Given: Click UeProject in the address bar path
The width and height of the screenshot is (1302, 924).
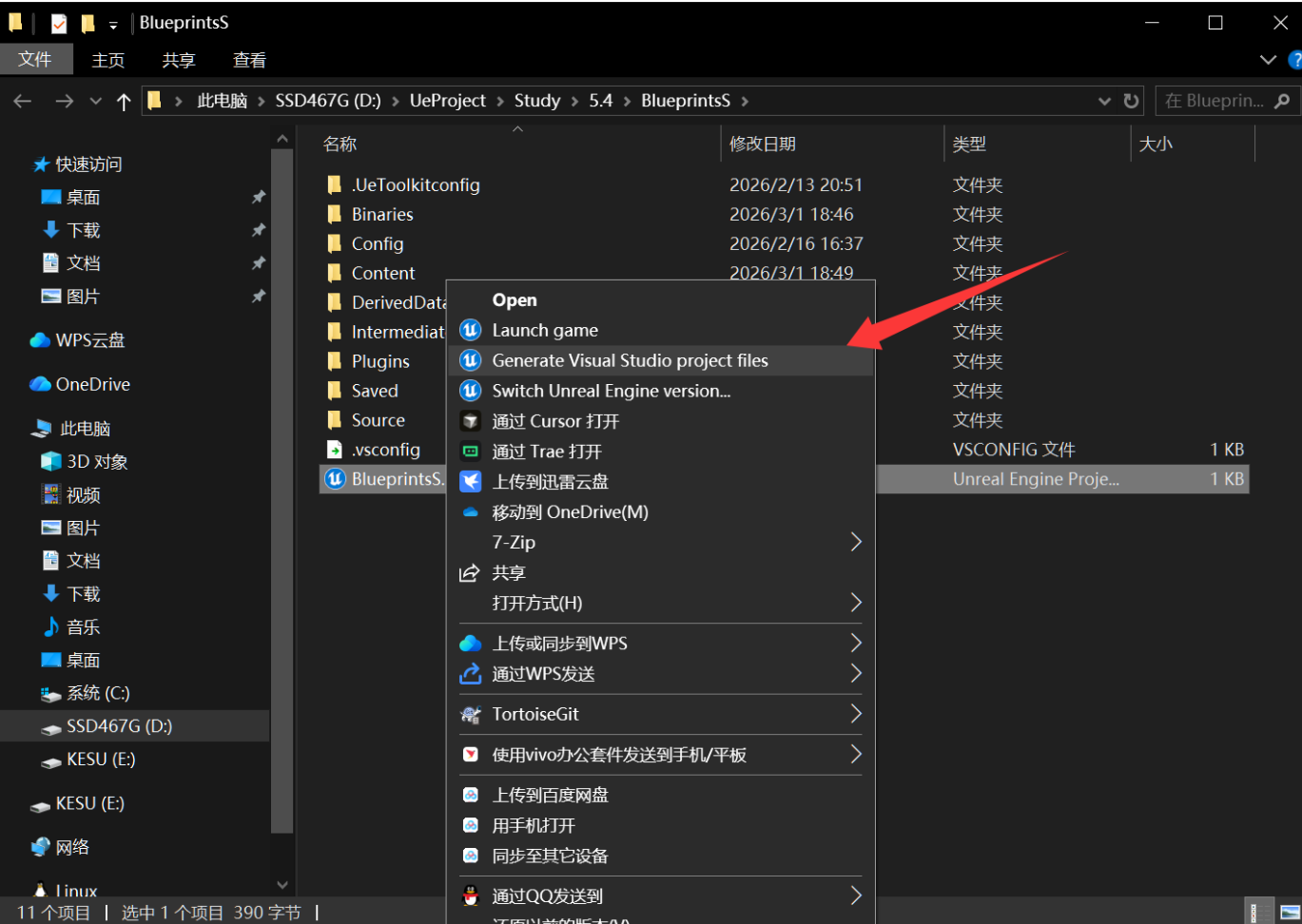Looking at the screenshot, I should tap(448, 101).
